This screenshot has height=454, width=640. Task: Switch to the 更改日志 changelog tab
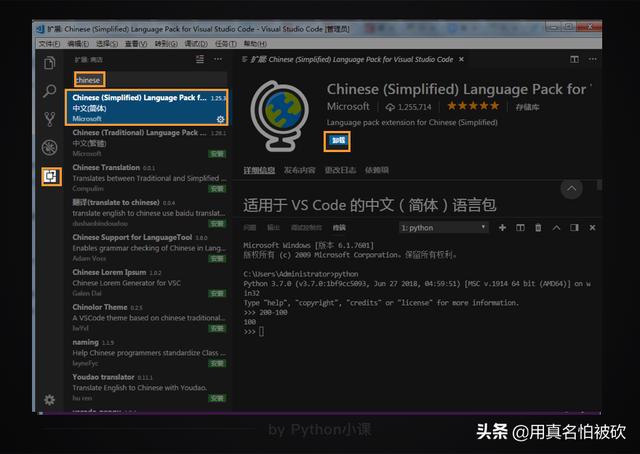340,170
